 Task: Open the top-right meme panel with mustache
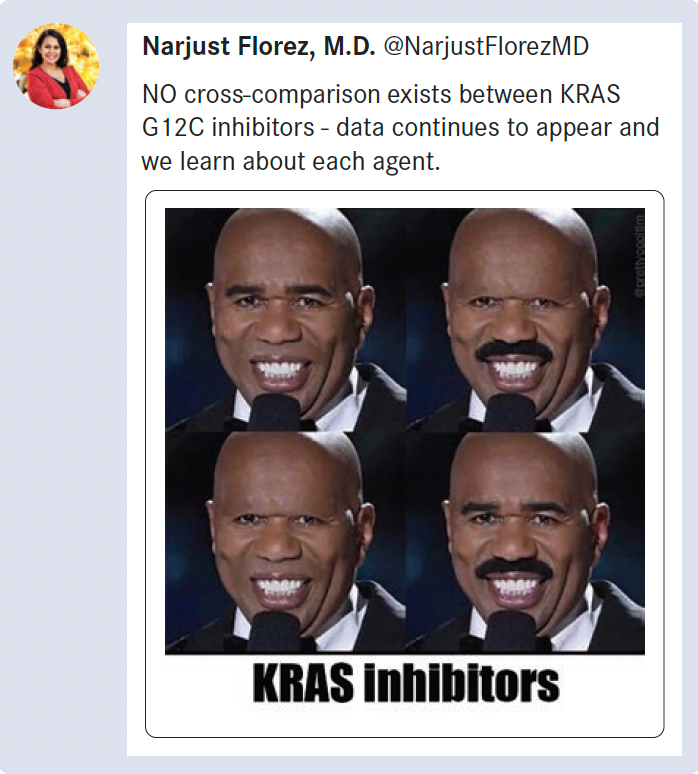[x=525, y=319]
